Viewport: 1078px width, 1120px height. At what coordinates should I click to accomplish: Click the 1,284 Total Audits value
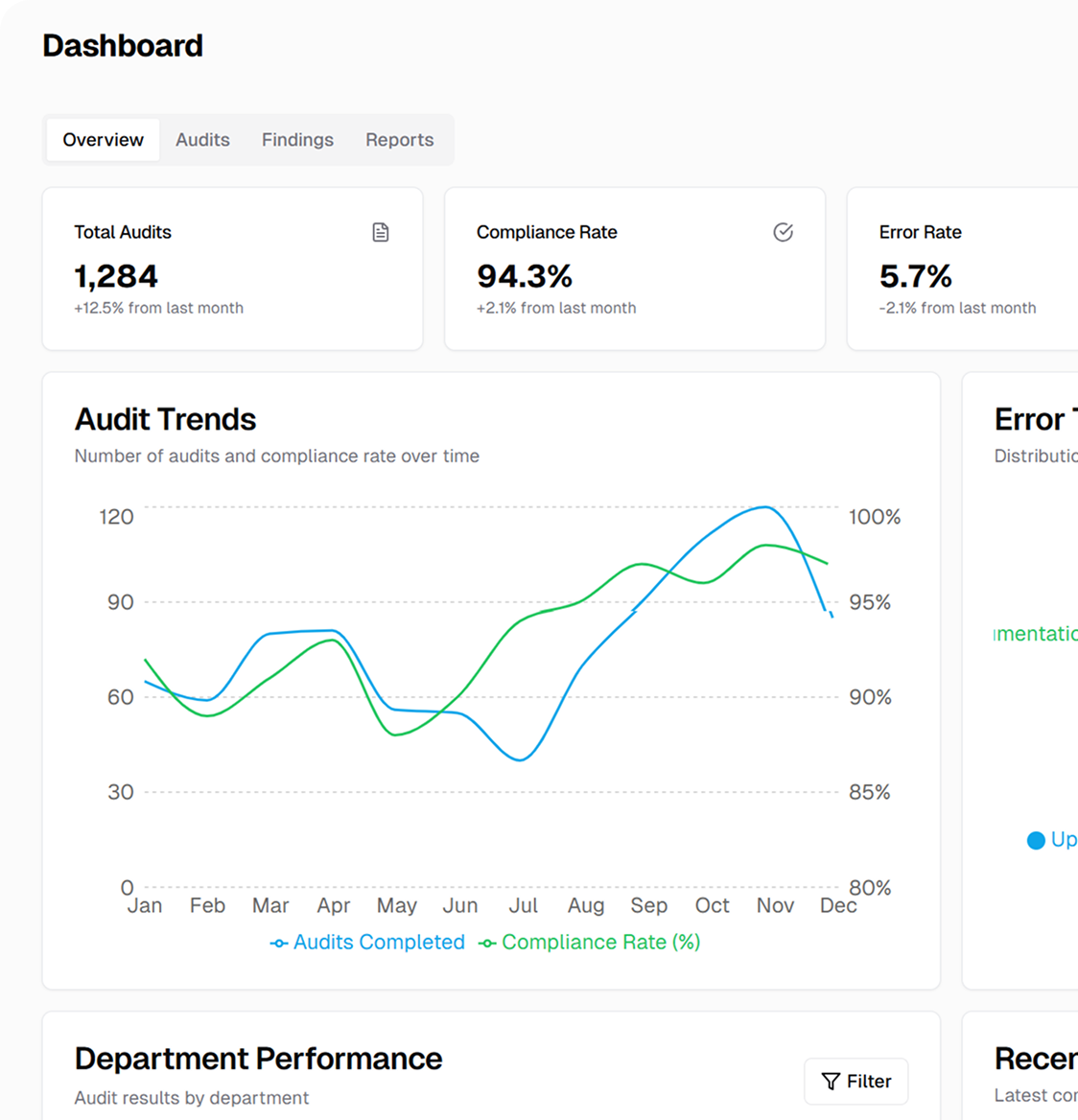[116, 276]
